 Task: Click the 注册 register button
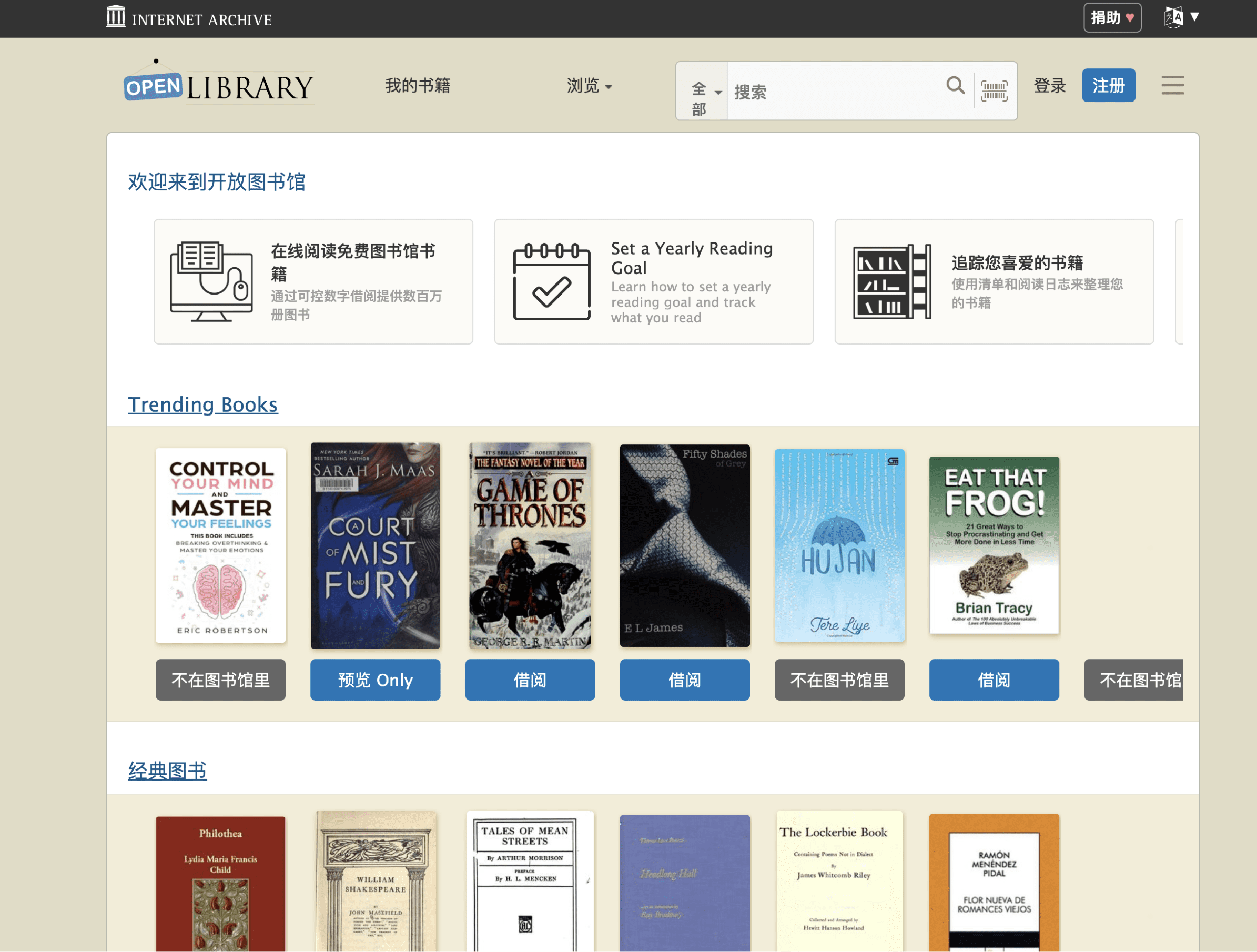pos(1109,84)
